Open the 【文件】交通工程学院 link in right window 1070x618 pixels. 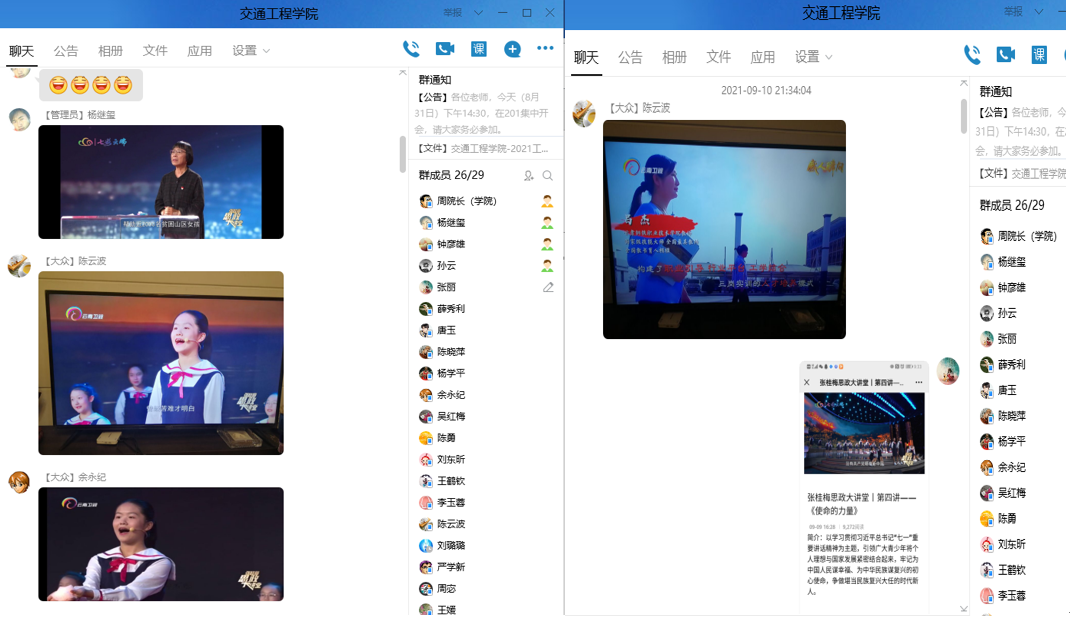pos(1022,173)
